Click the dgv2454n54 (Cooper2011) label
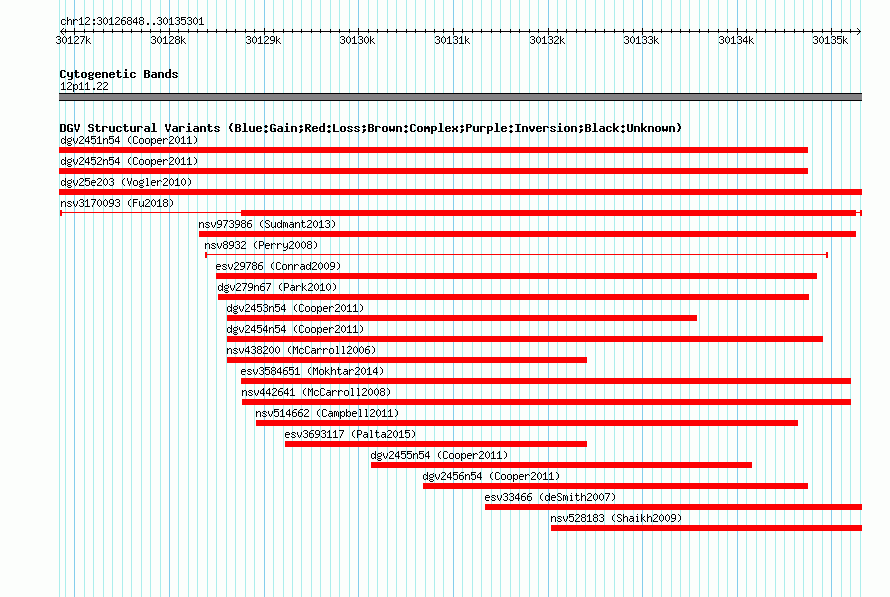 coord(295,329)
